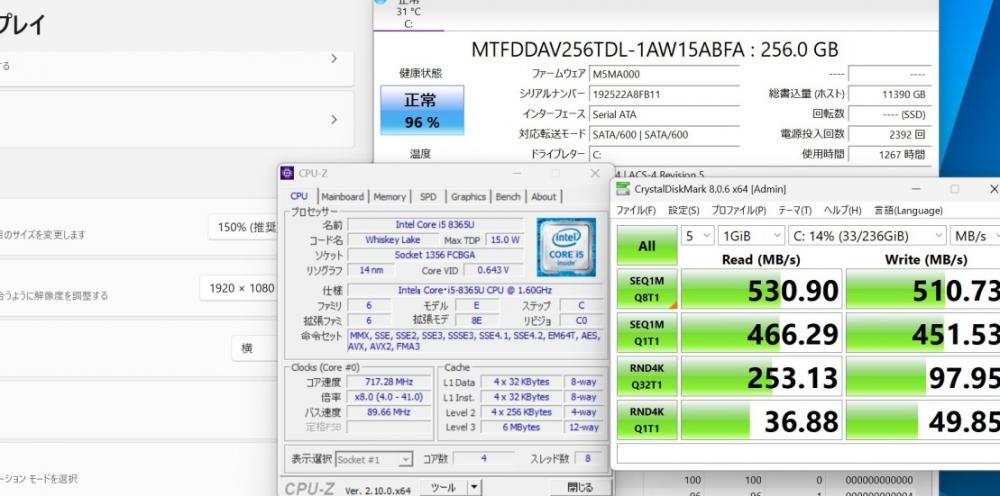Start all benchmarks with All button
1000x496 pixels.
647,245
